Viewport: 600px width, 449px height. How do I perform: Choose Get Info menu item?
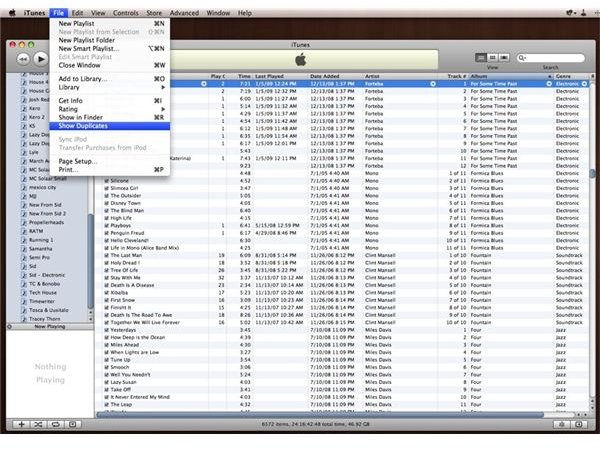pyautogui.click(x=109, y=101)
